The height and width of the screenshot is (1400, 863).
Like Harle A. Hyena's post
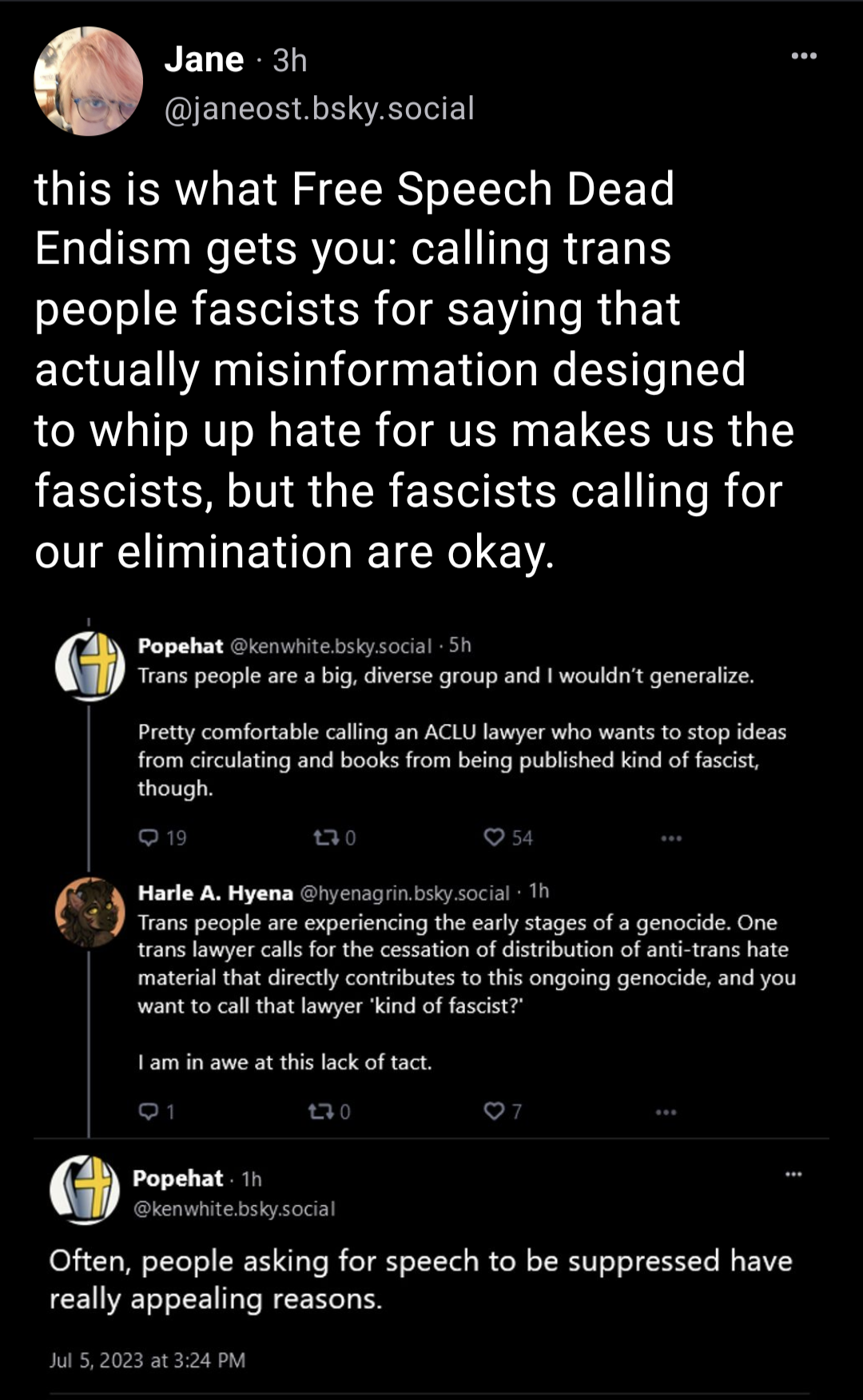coord(495,1112)
